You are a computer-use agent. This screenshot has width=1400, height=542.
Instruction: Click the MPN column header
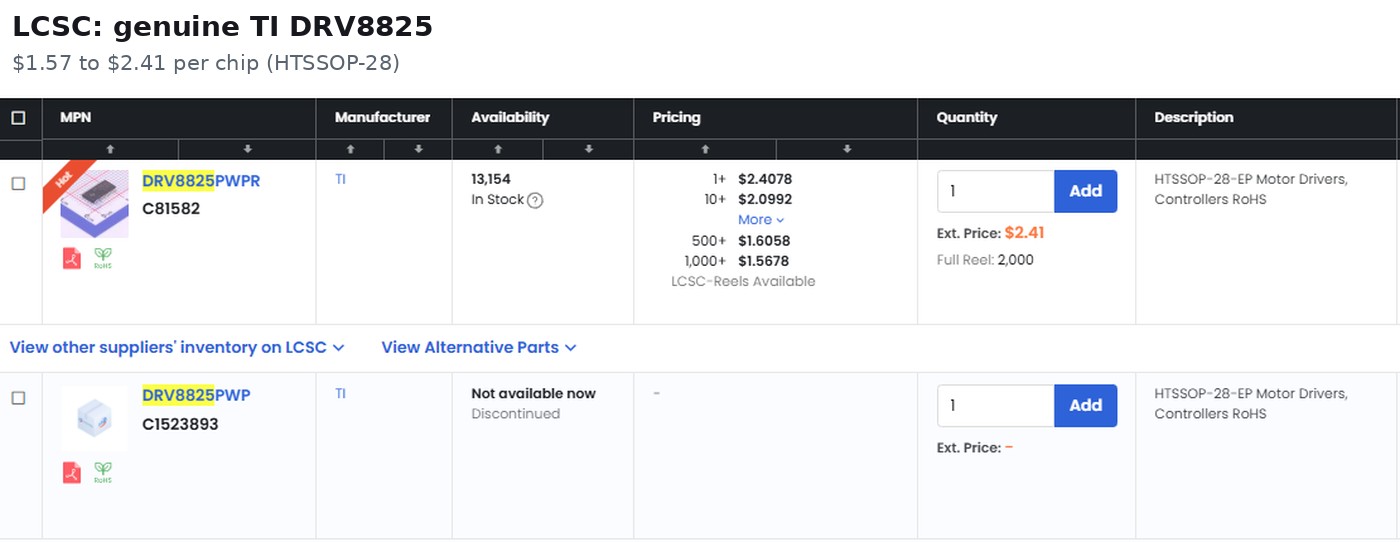(75, 118)
